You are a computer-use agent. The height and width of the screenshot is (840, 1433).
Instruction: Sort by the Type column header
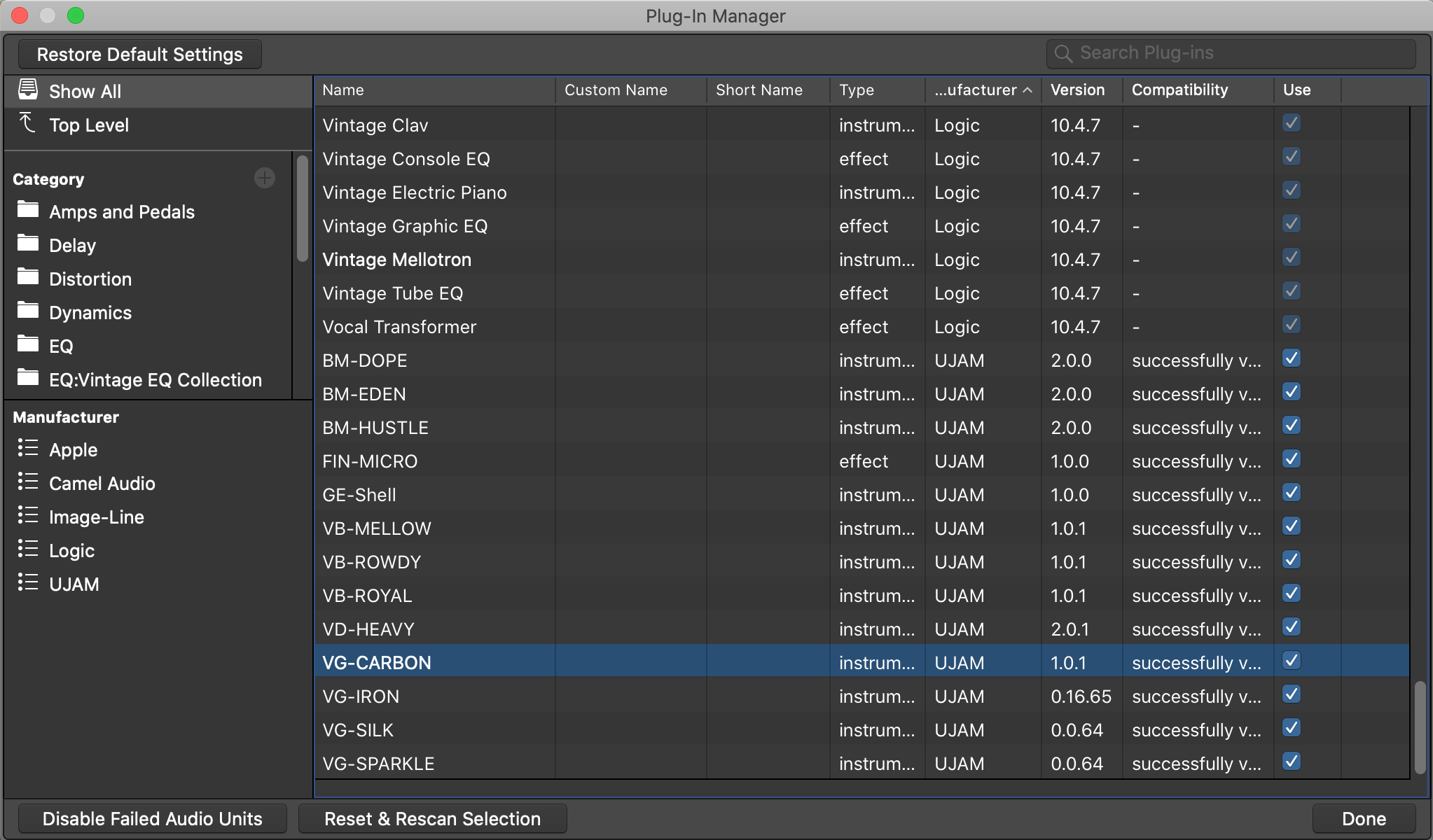point(877,90)
